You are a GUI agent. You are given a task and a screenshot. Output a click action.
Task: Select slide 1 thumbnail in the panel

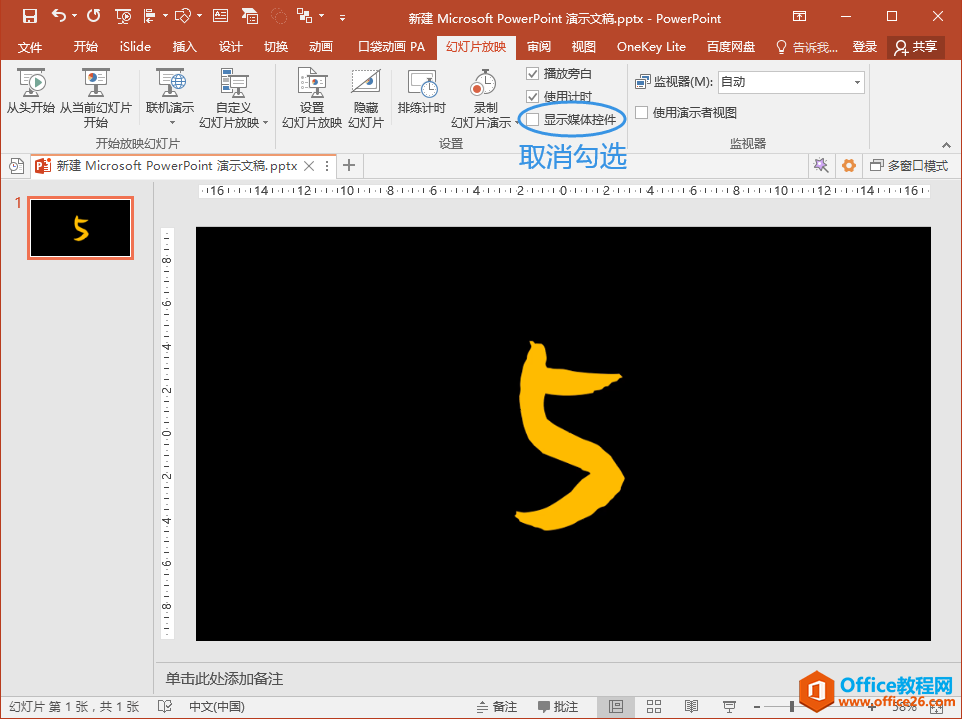pyautogui.click(x=80, y=228)
